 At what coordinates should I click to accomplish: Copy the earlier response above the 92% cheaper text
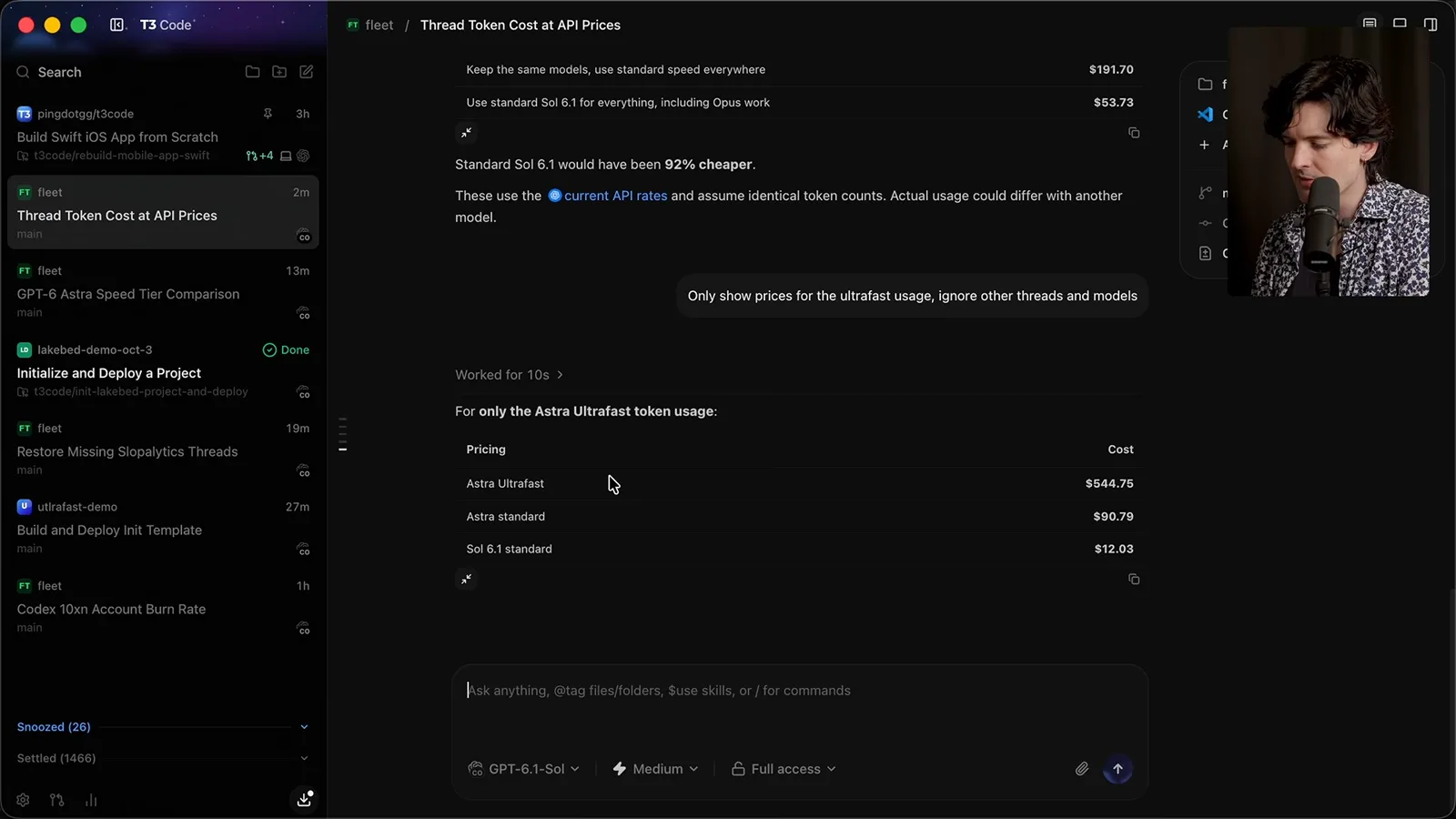click(x=1134, y=133)
